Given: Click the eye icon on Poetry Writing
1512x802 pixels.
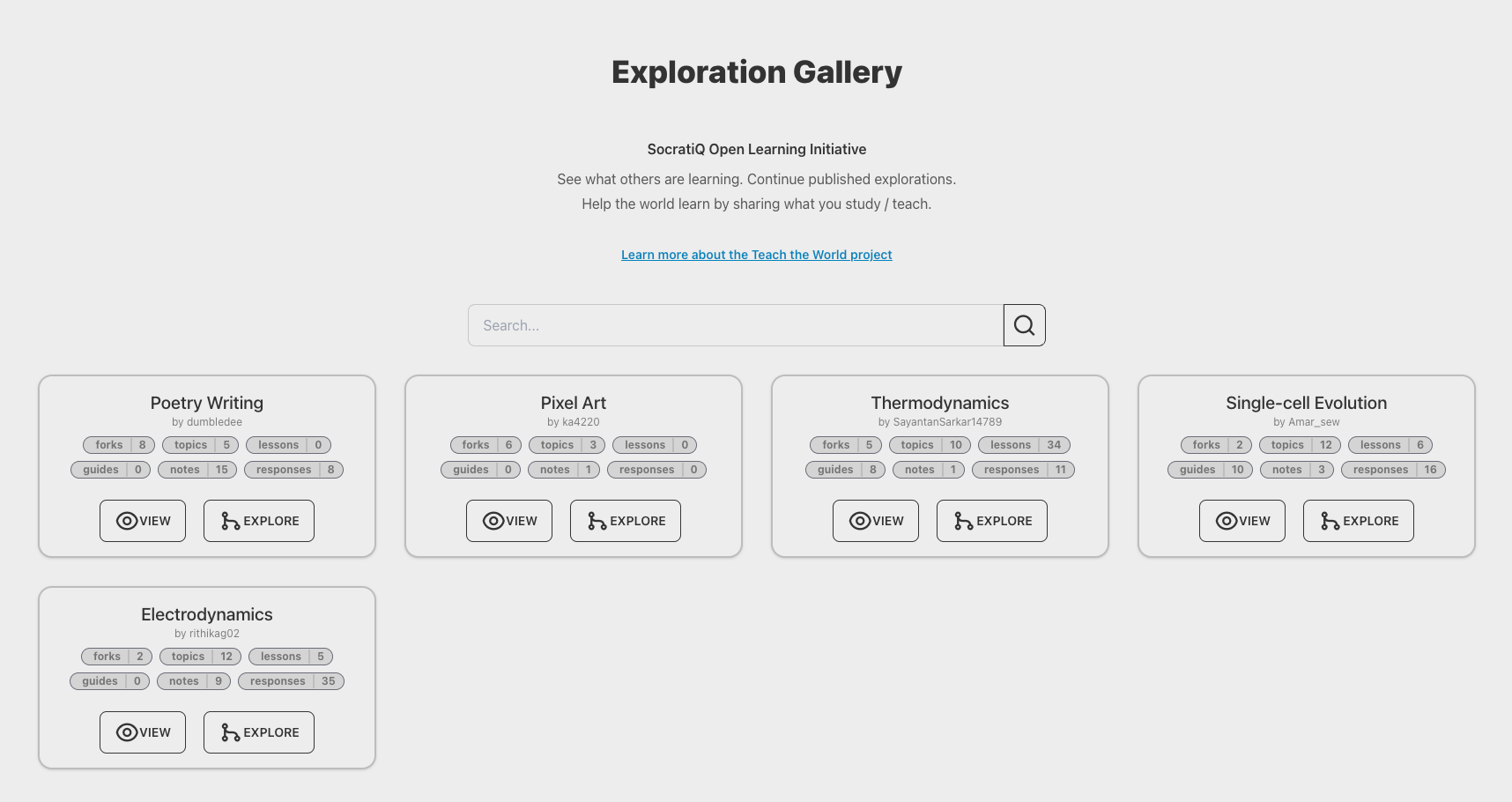Looking at the screenshot, I should click(127, 521).
